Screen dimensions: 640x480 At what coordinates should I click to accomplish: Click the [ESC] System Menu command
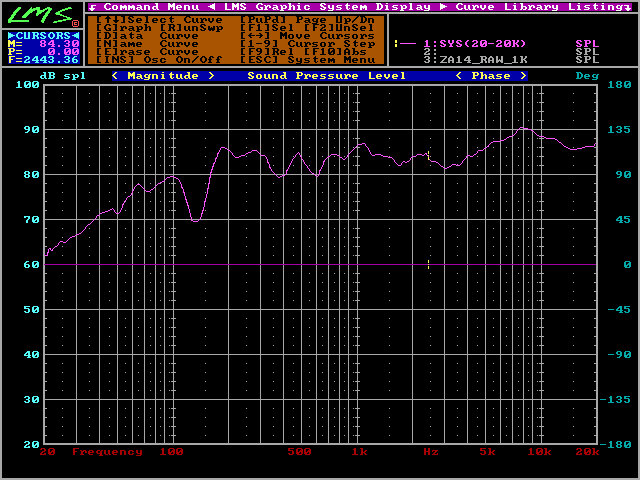(x=307, y=60)
